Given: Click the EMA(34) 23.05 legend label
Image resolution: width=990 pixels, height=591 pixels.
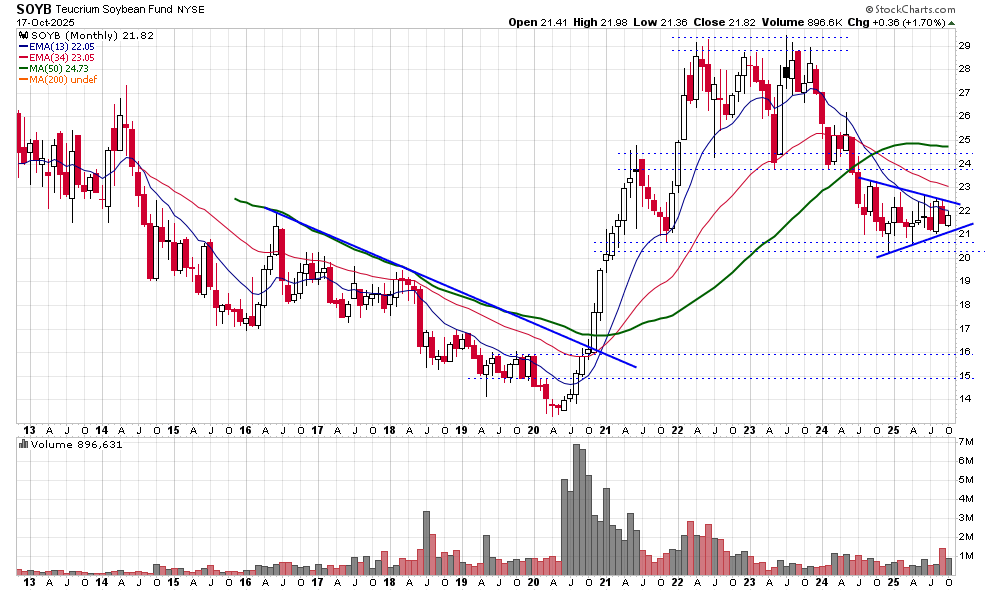Looking at the screenshot, I should pos(62,58).
